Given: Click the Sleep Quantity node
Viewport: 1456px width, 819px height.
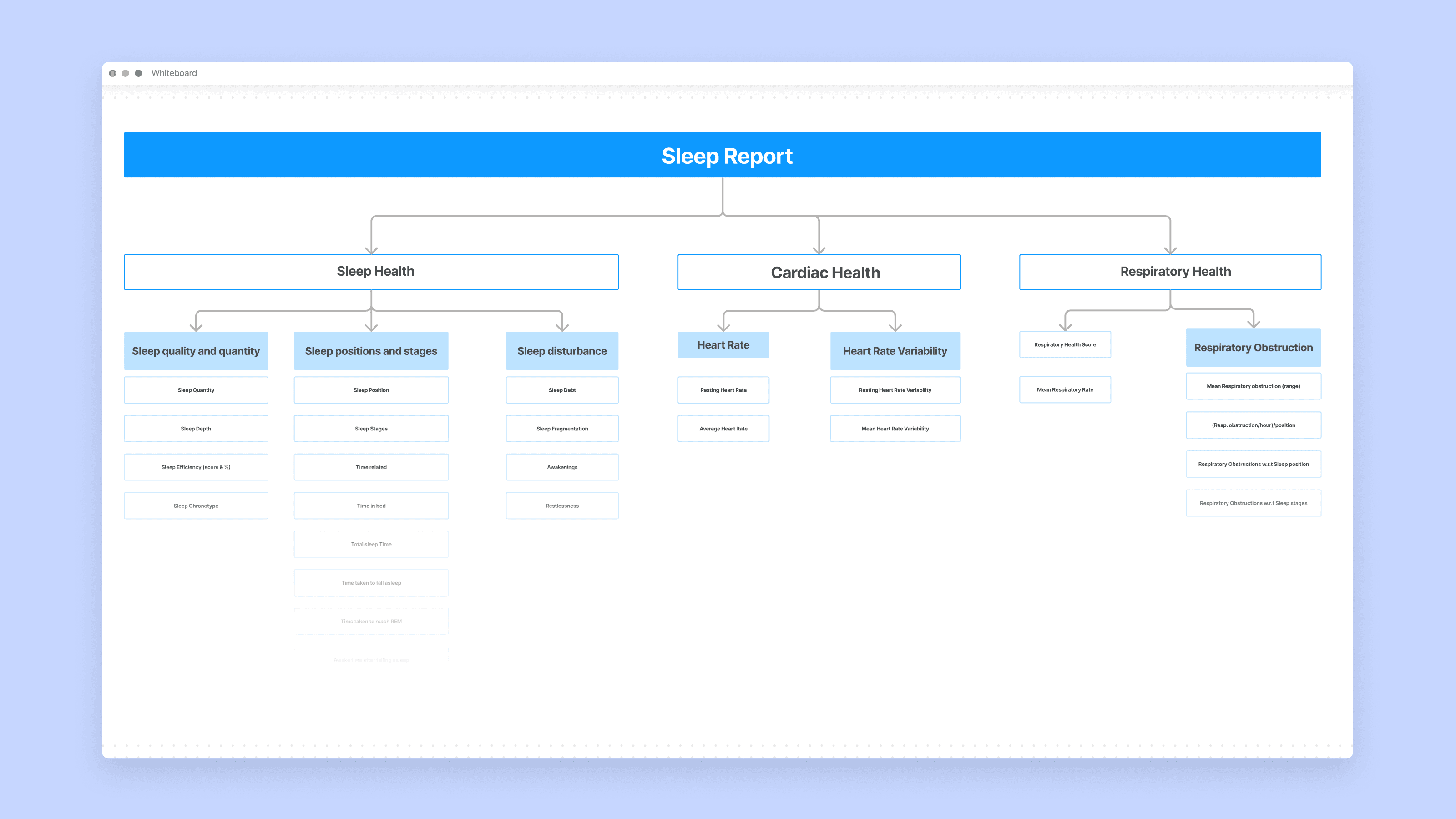Looking at the screenshot, I should 196,390.
